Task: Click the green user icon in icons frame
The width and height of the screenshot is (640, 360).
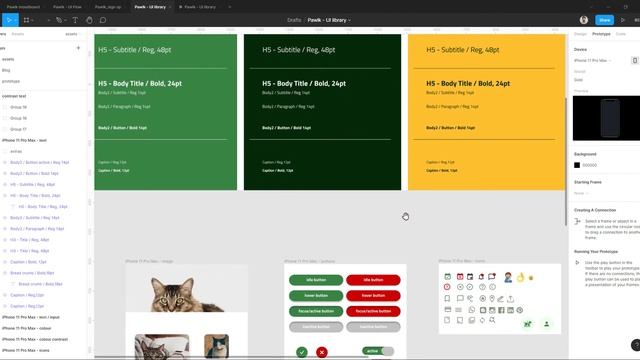Action: coord(547,324)
